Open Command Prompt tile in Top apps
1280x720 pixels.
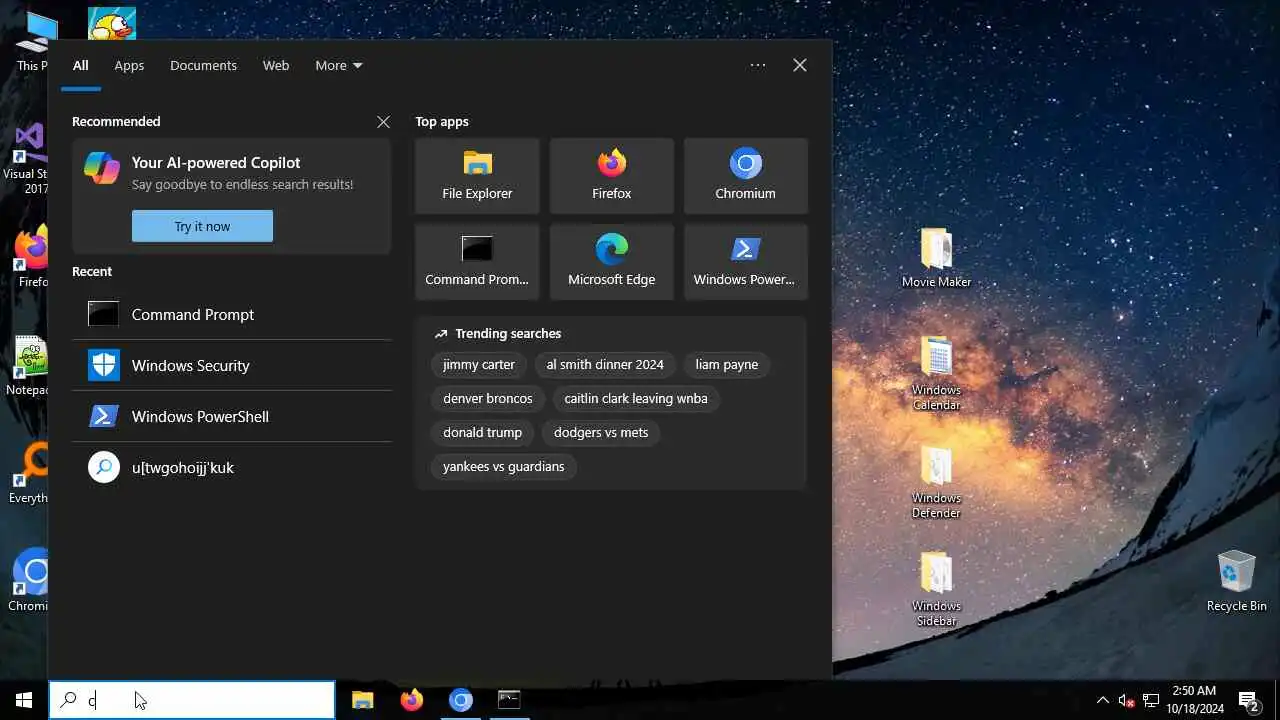coord(477,262)
